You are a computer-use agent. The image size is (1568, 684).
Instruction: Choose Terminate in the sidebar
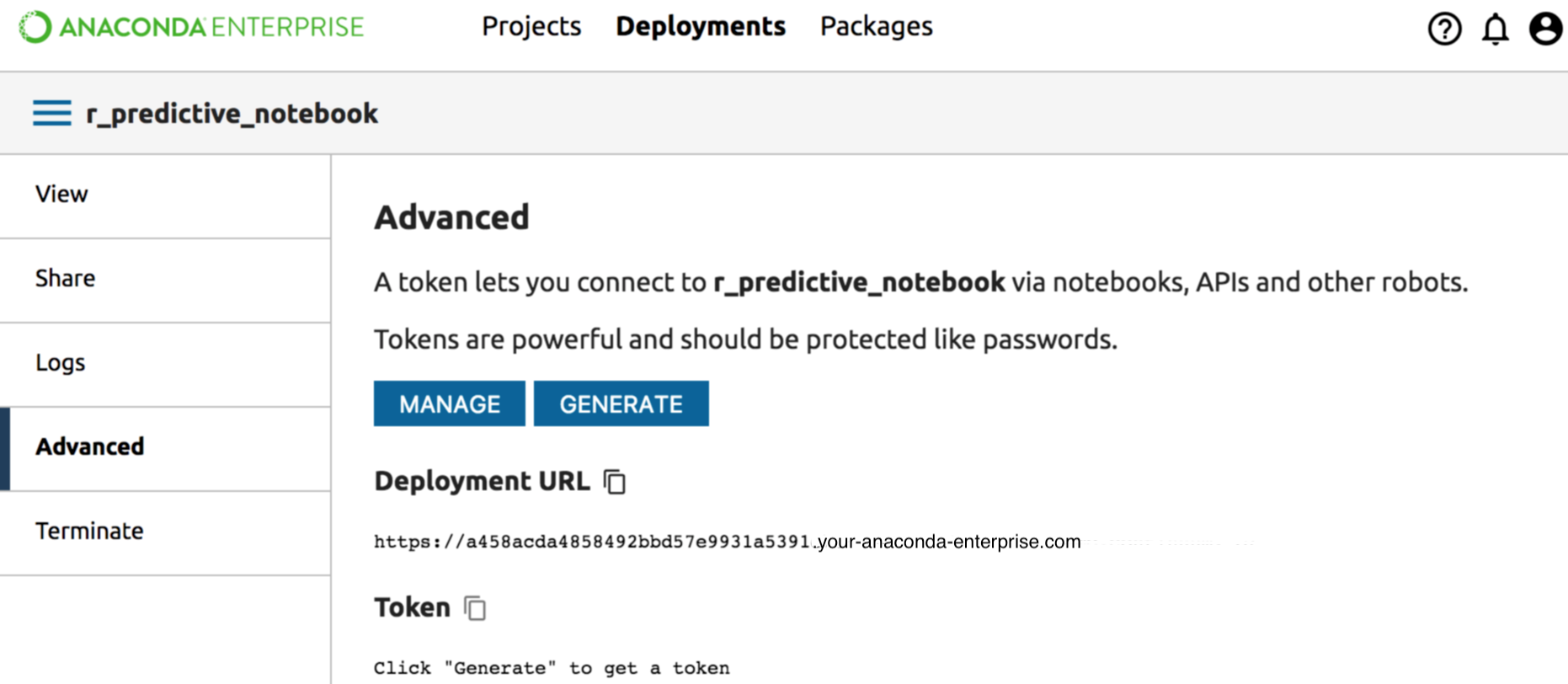(89, 532)
